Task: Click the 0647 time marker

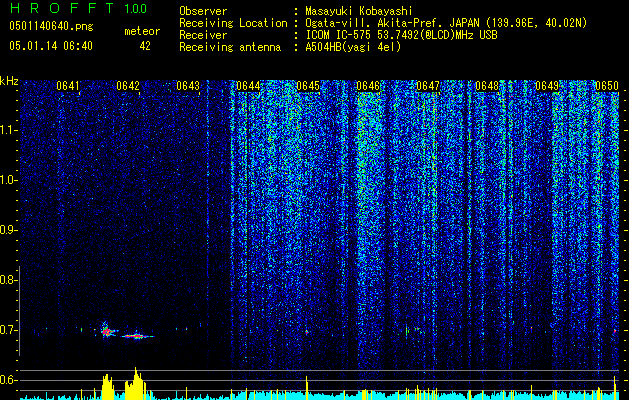Action: tap(428, 86)
